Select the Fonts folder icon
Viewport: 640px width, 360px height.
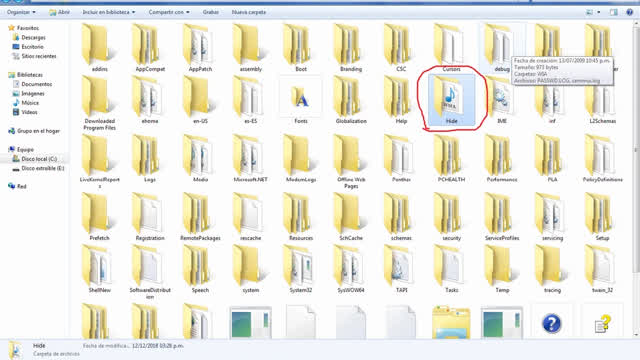click(x=301, y=100)
